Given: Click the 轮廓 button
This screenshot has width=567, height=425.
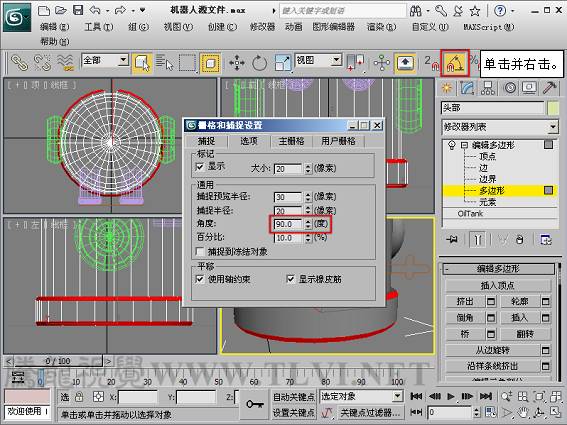Looking at the screenshot, I should [x=520, y=301].
